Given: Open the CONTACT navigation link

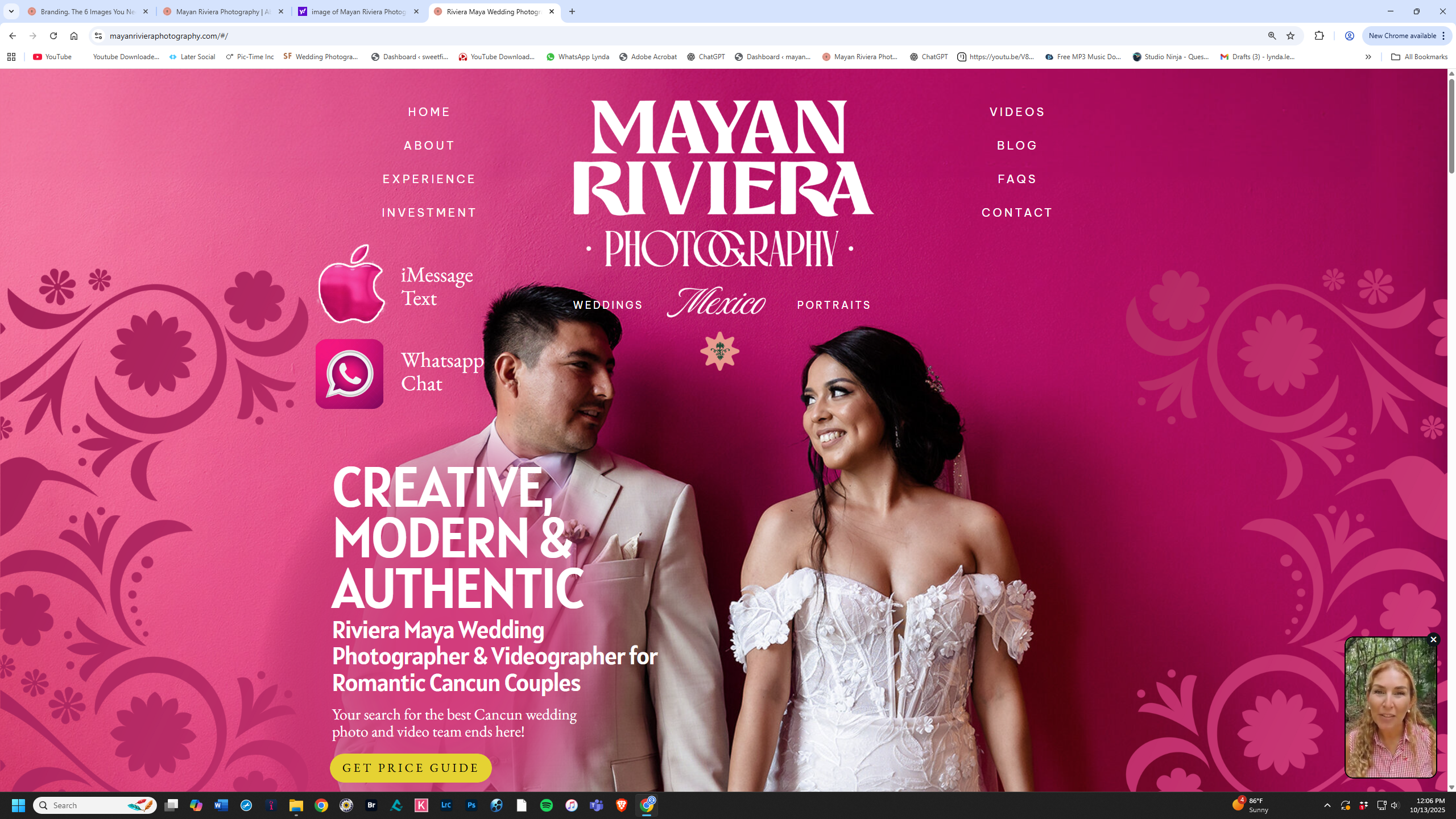Looking at the screenshot, I should pos(1017,213).
